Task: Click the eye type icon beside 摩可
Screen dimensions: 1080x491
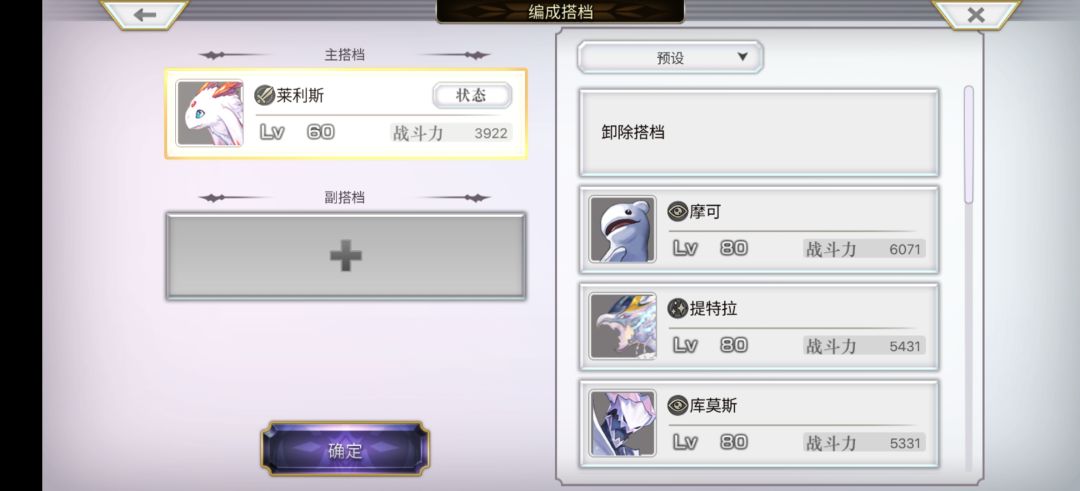Action: point(678,211)
